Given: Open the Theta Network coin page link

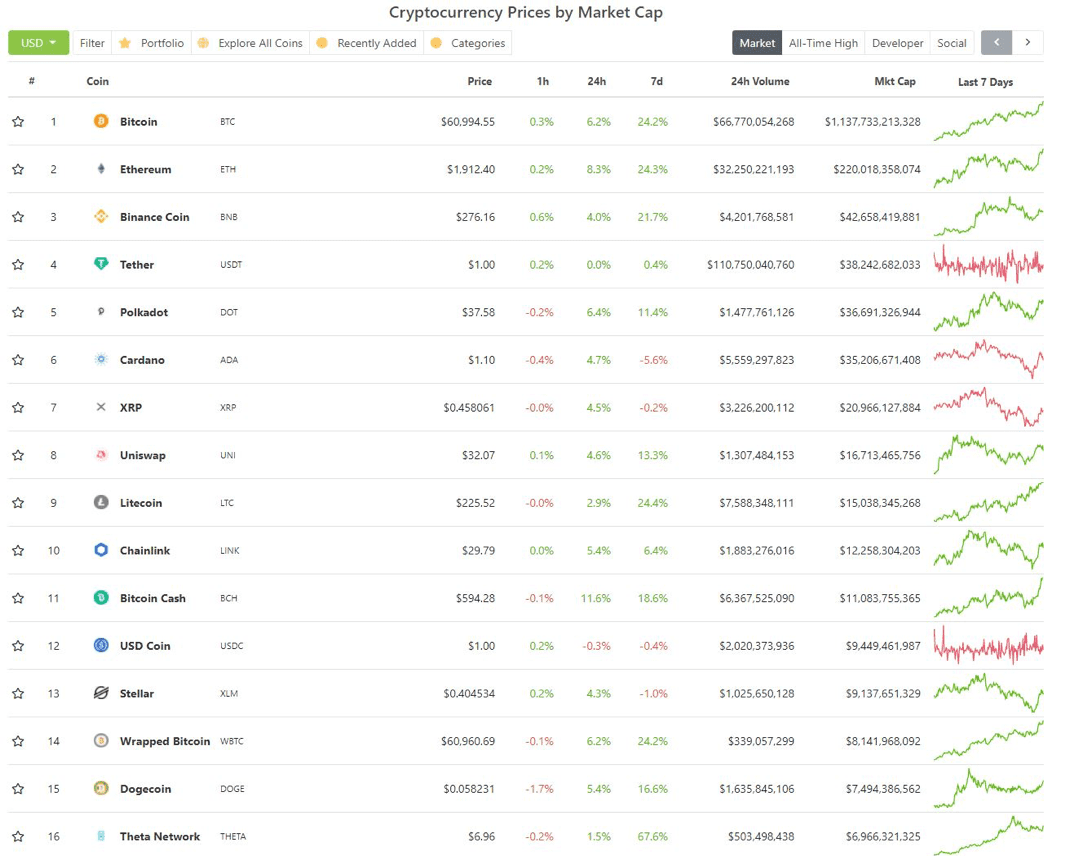Looking at the screenshot, I should [x=160, y=836].
